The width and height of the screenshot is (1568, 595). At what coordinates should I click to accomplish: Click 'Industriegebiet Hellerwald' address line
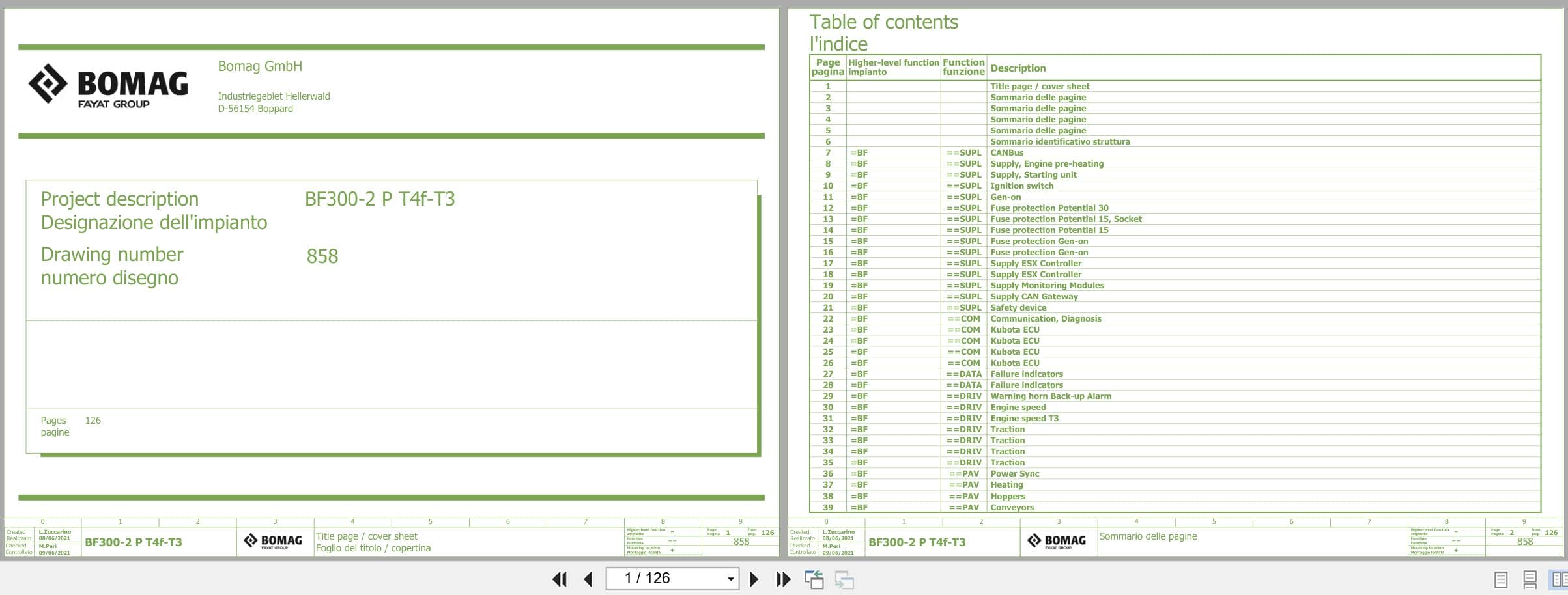(x=274, y=96)
